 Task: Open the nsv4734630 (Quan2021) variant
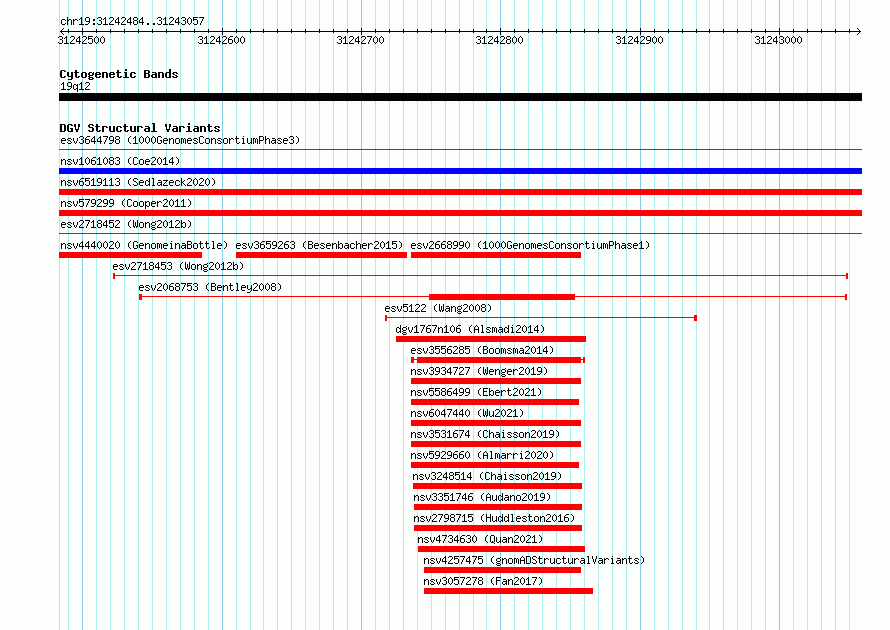[480, 539]
